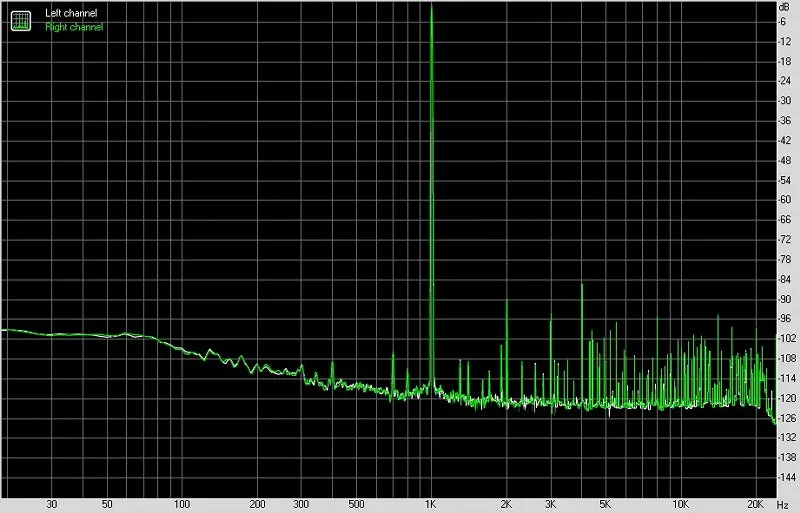This screenshot has width=800, height=513.
Task: Click the -6 dB axis label
Action: click(782, 21)
